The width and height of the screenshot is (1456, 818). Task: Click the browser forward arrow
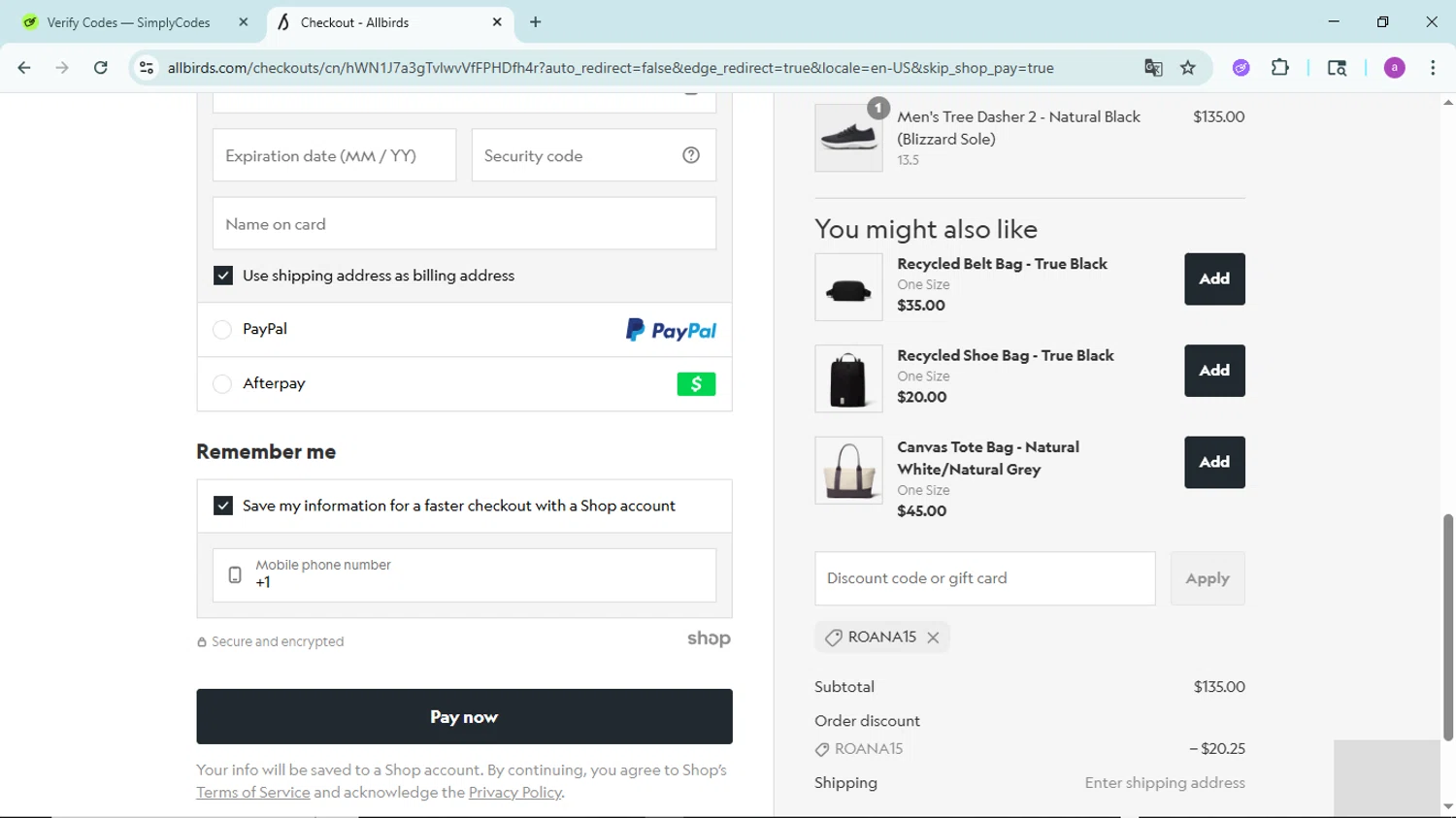tap(62, 68)
